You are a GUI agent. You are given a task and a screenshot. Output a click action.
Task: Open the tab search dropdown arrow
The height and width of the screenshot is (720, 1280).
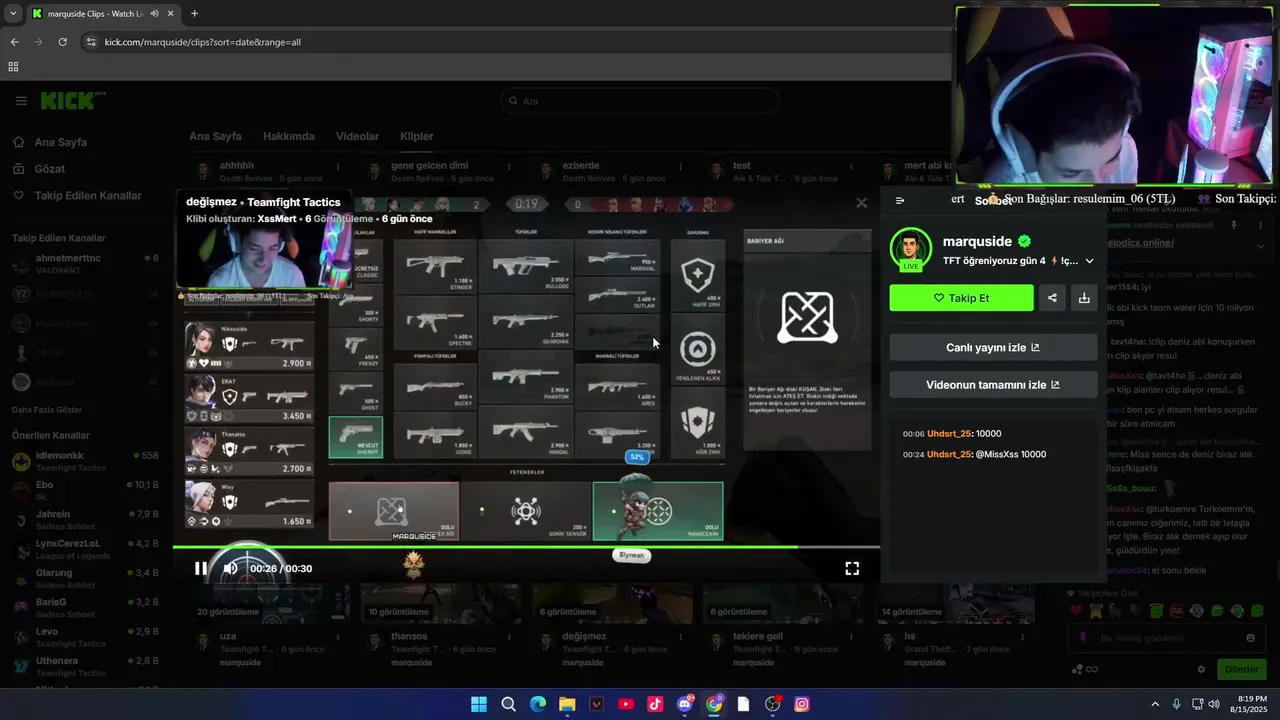[x=12, y=13]
